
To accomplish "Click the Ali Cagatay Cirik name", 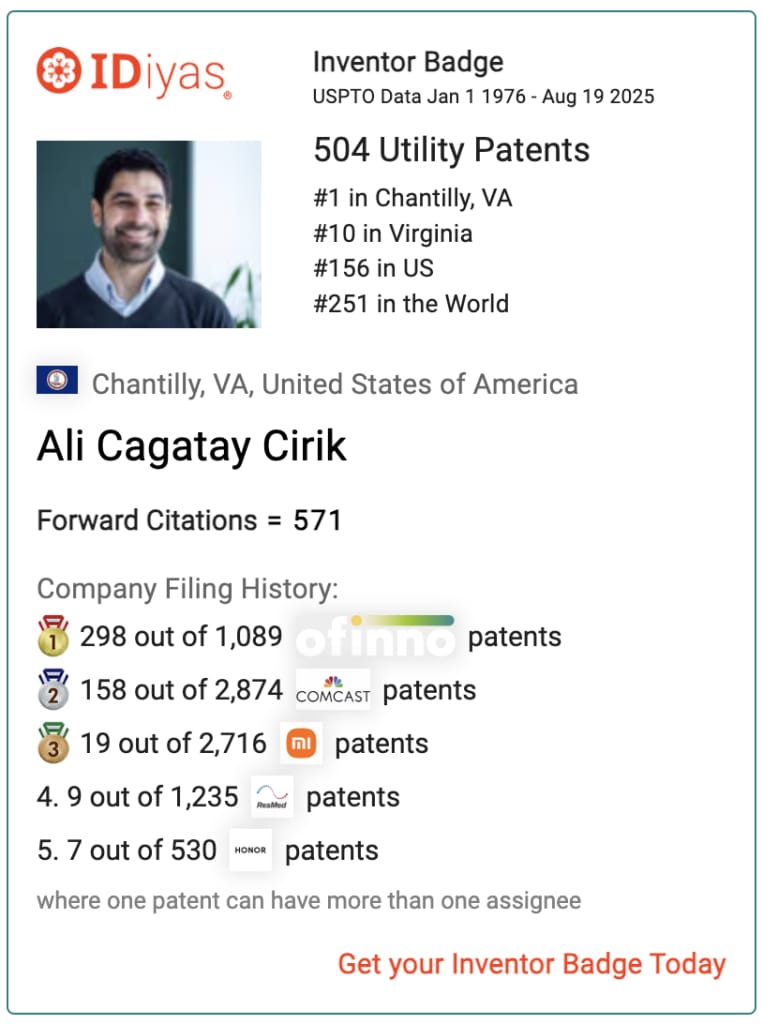I will 192,446.
